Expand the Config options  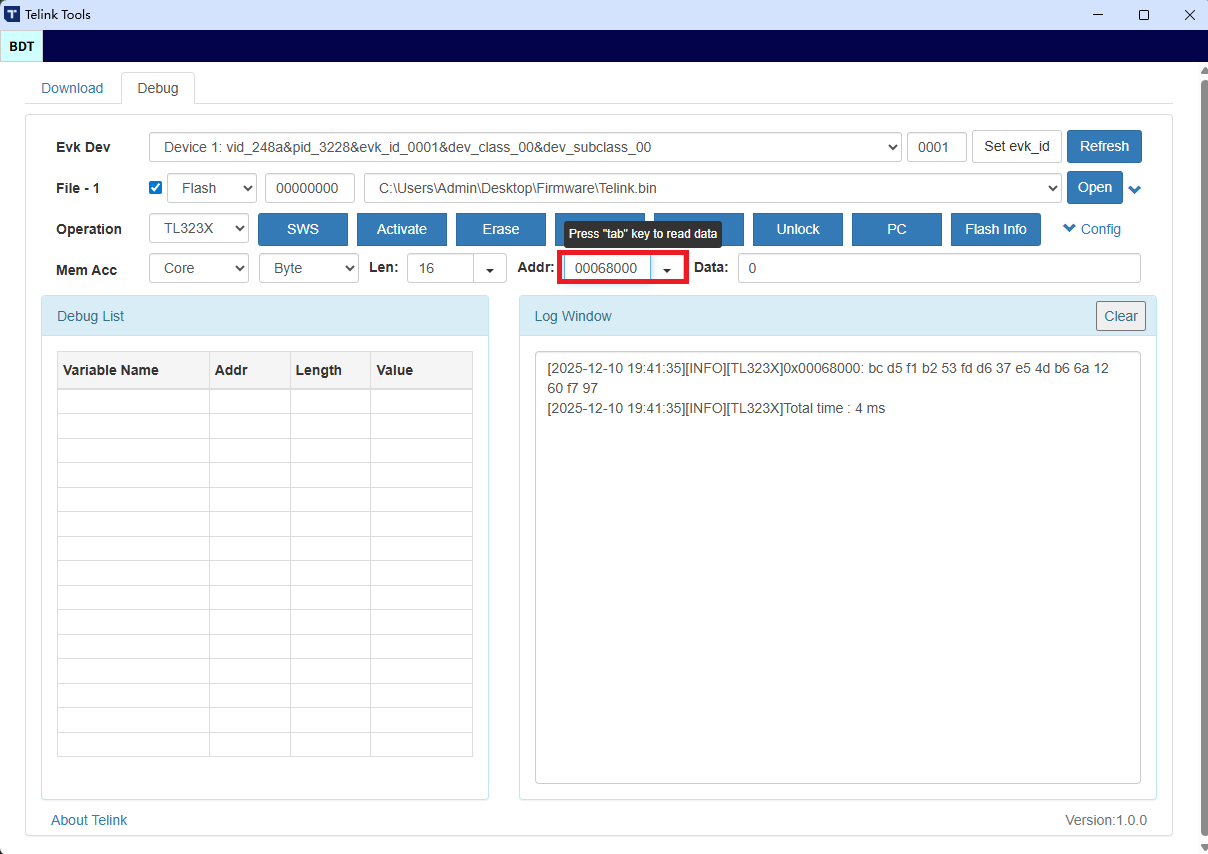(x=1091, y=229)
